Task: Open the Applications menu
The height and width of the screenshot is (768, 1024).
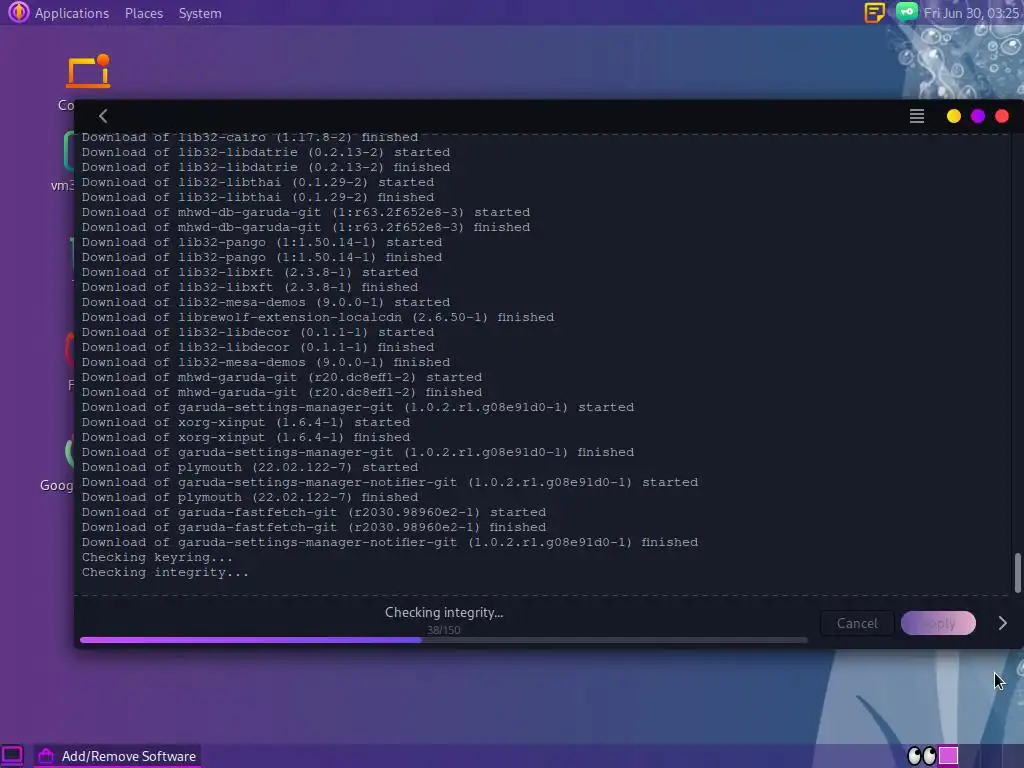Action: [72, 13]
